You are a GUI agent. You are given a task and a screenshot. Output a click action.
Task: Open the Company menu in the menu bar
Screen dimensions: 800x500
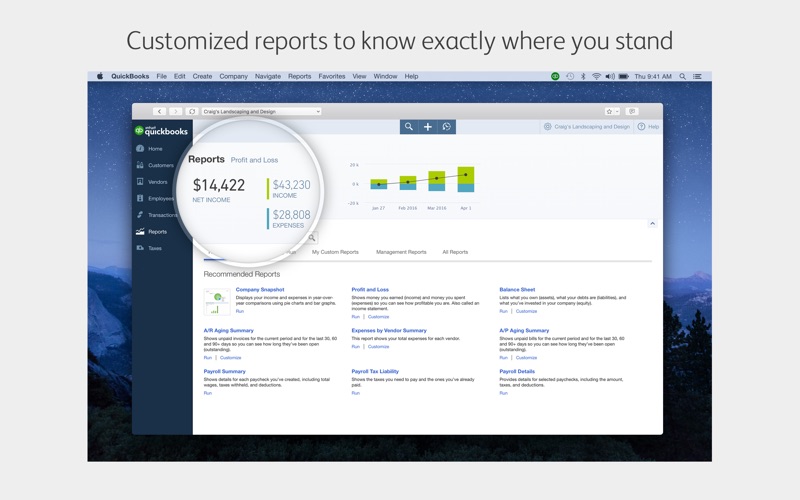pos(233,76)
